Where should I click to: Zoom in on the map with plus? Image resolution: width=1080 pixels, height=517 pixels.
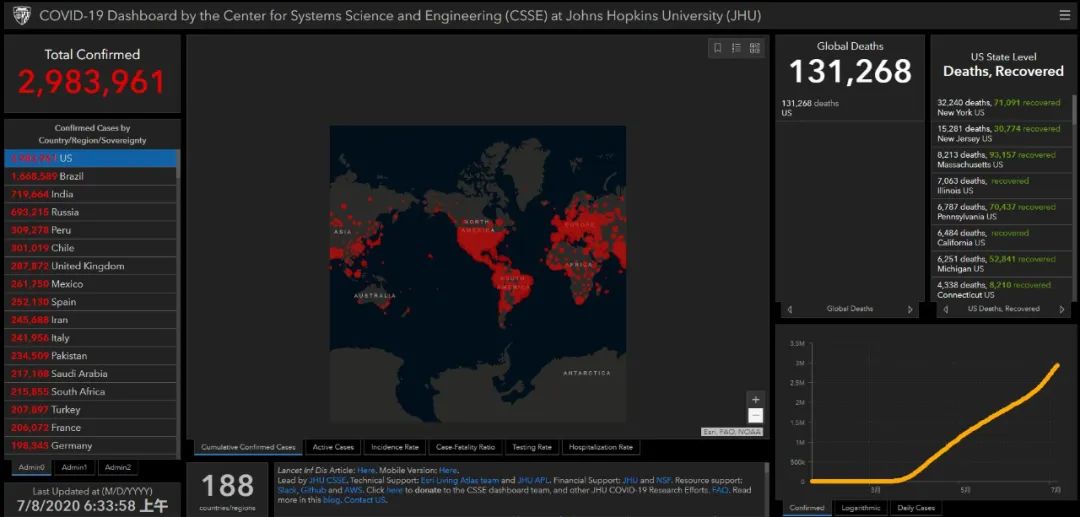756,400
